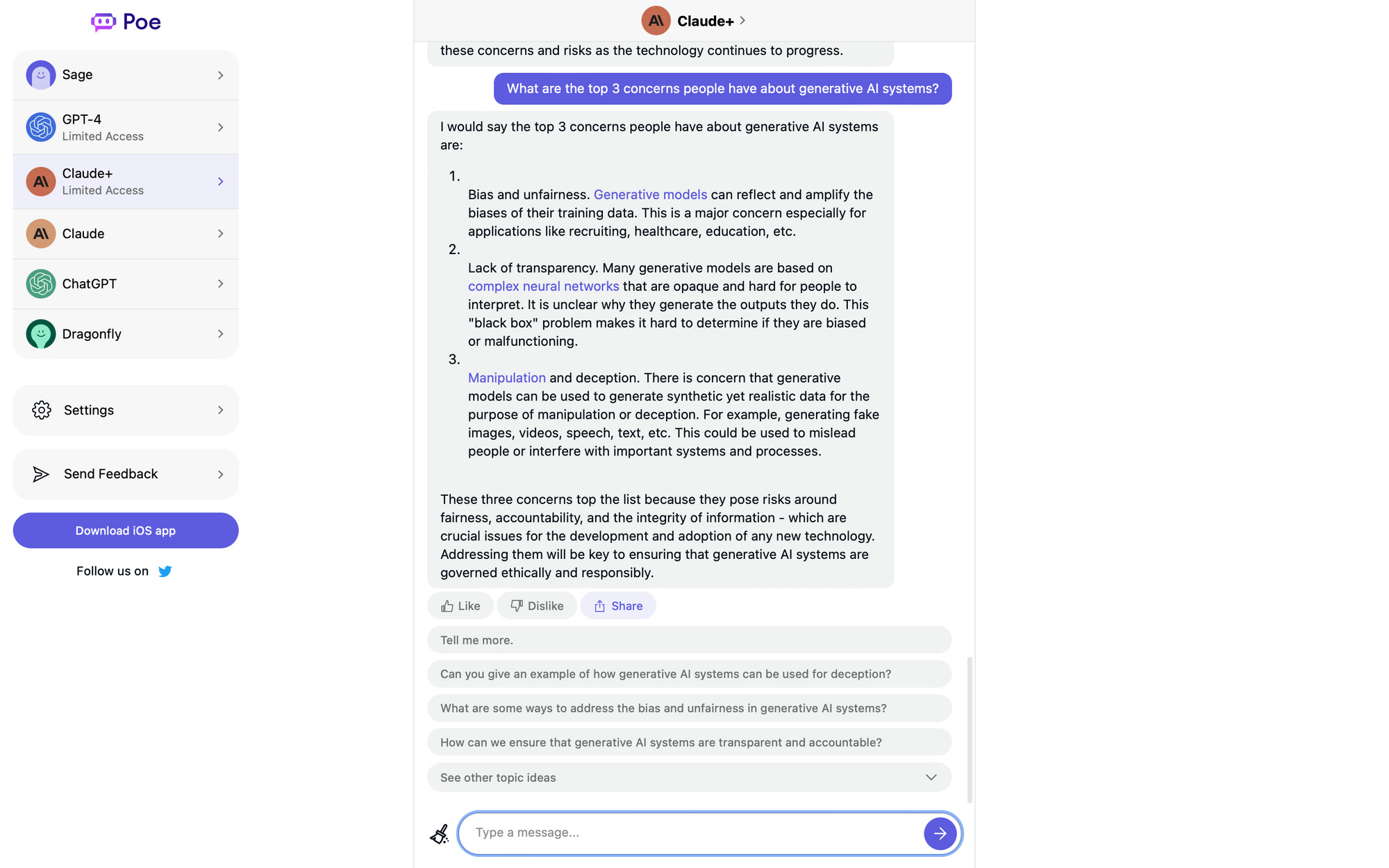Select the ChatGPT assistant
The height and width of the screenshot is (868, 1389).
coord(125,283)
